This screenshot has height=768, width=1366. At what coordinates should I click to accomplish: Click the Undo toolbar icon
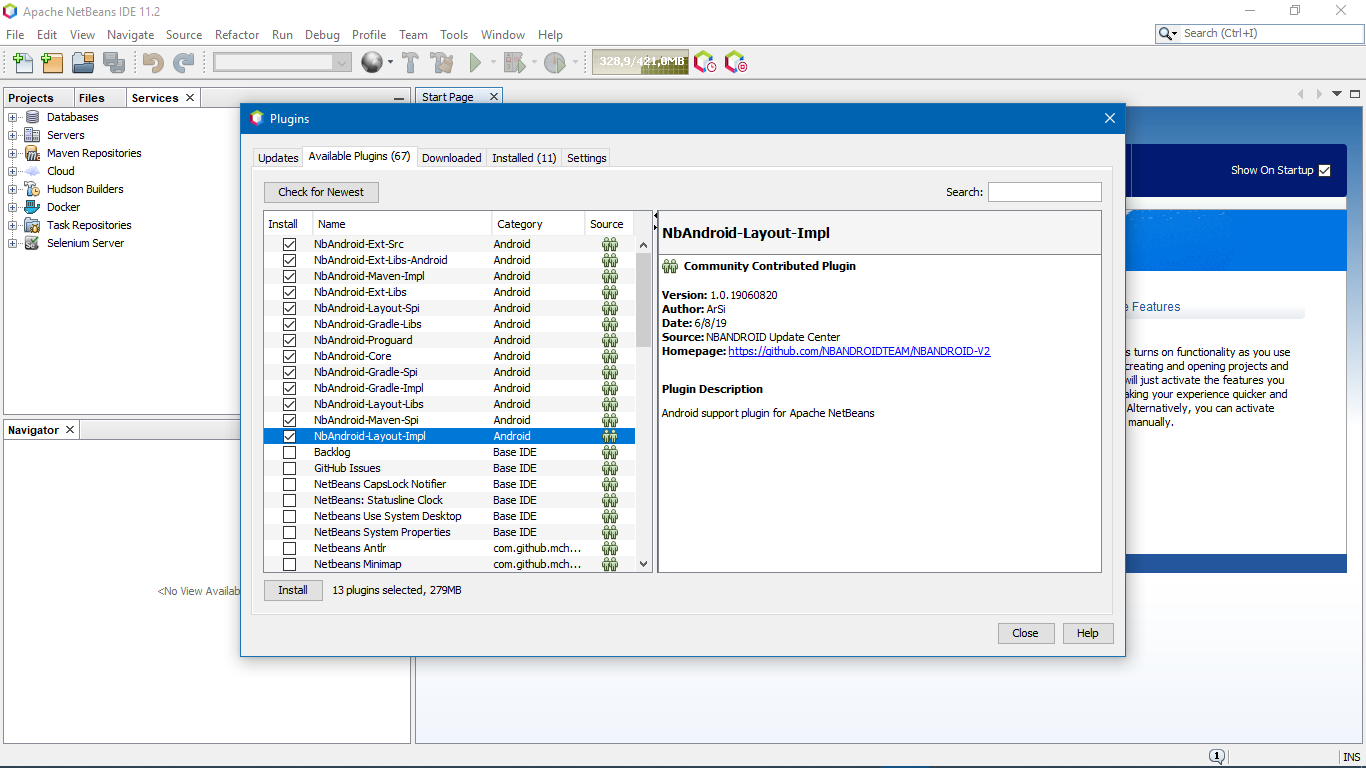[153, 63]
